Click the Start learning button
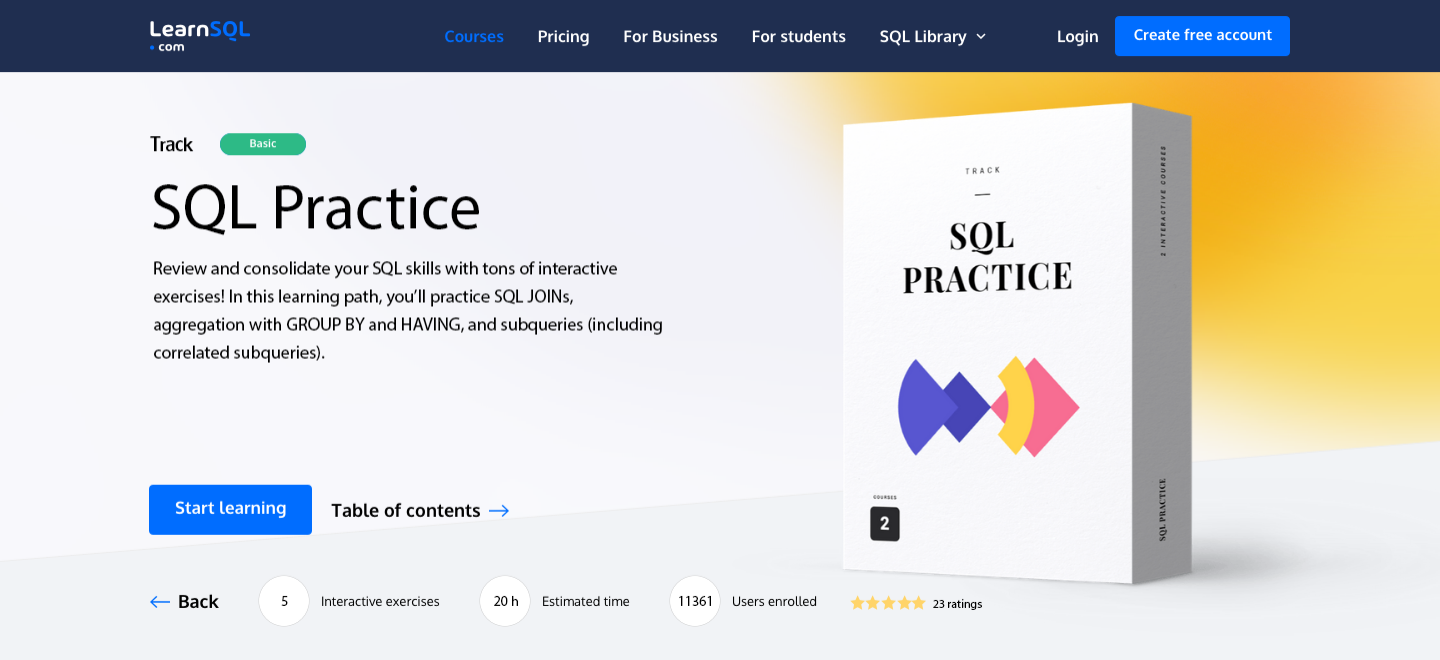This screenshot has height=660, width=1440. tap(230, 509)
